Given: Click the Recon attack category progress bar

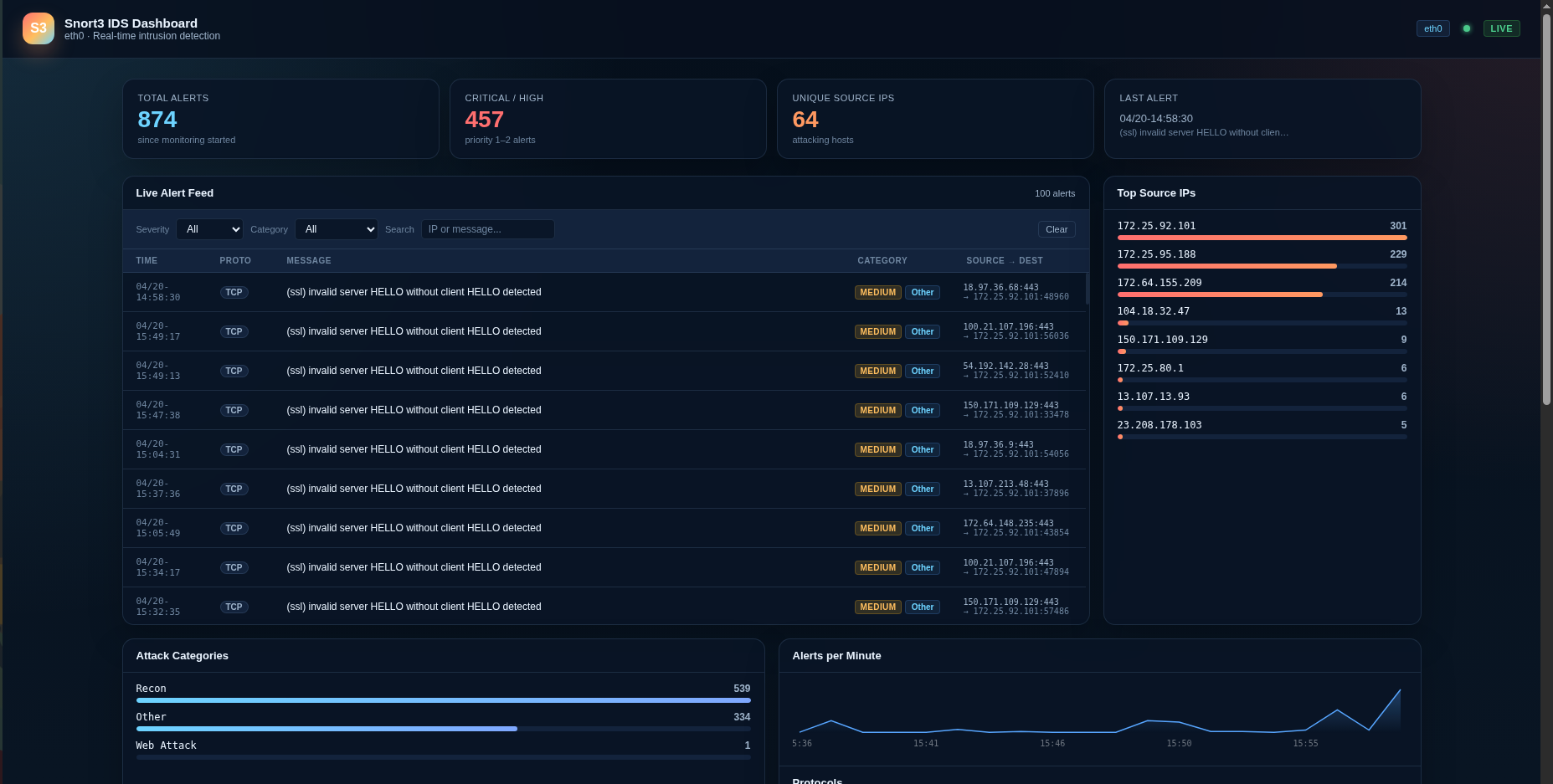Looking at the screenshot, I should [x=443, y=700].
